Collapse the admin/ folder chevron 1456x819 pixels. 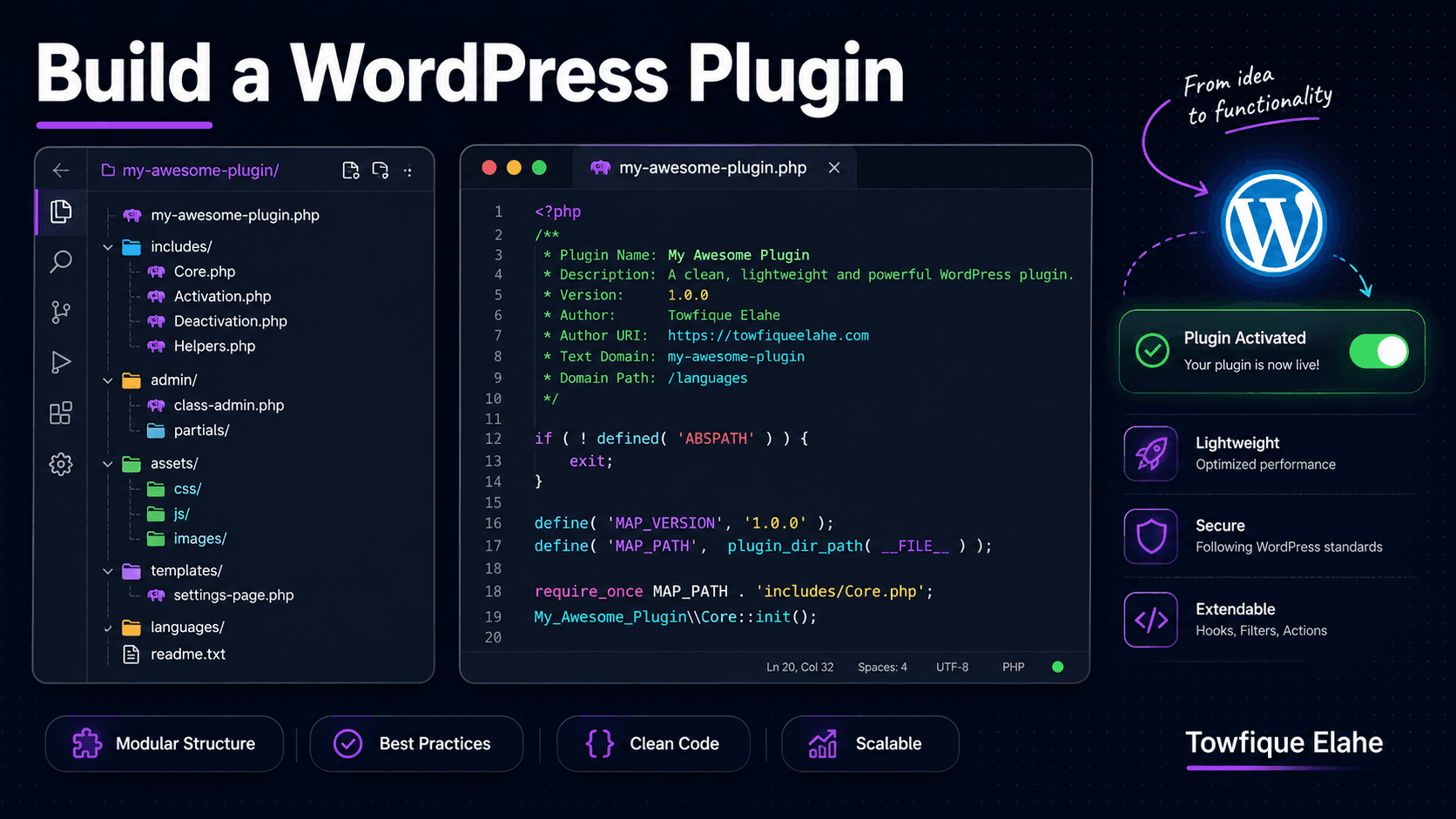point(108,380)
